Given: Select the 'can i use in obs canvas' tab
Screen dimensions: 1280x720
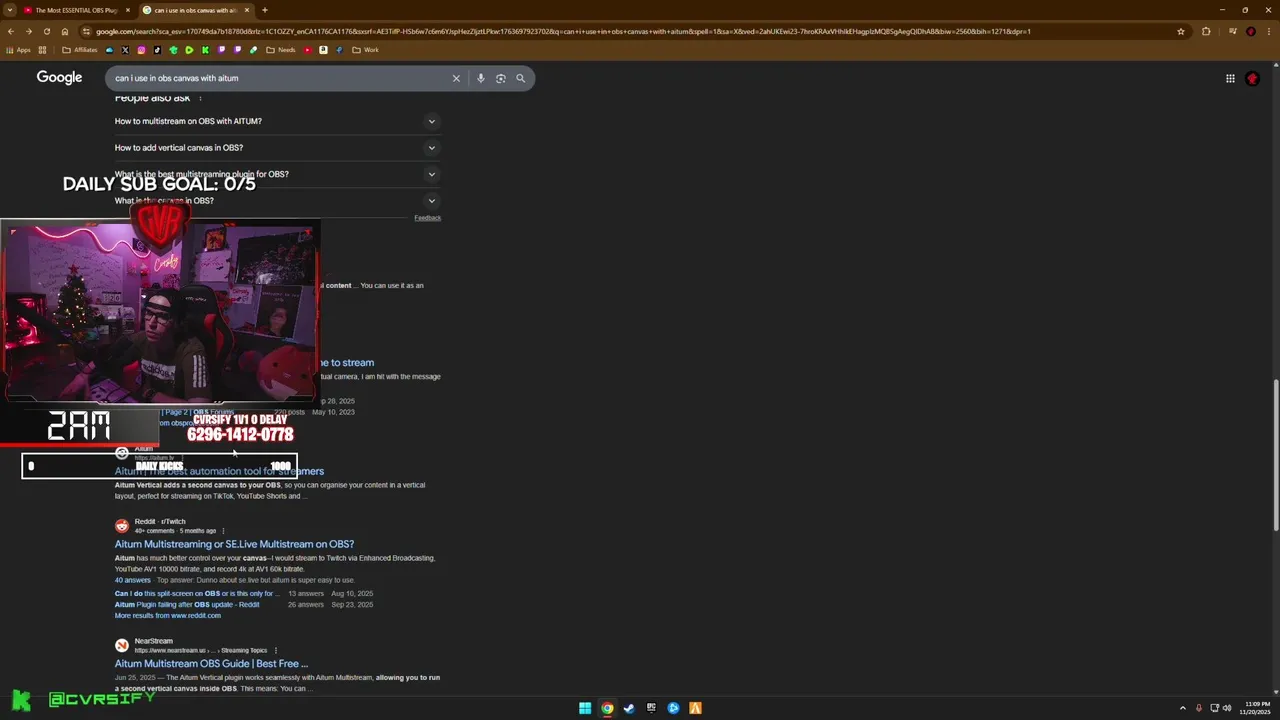Looking at the screenshot, I should 196,10.
